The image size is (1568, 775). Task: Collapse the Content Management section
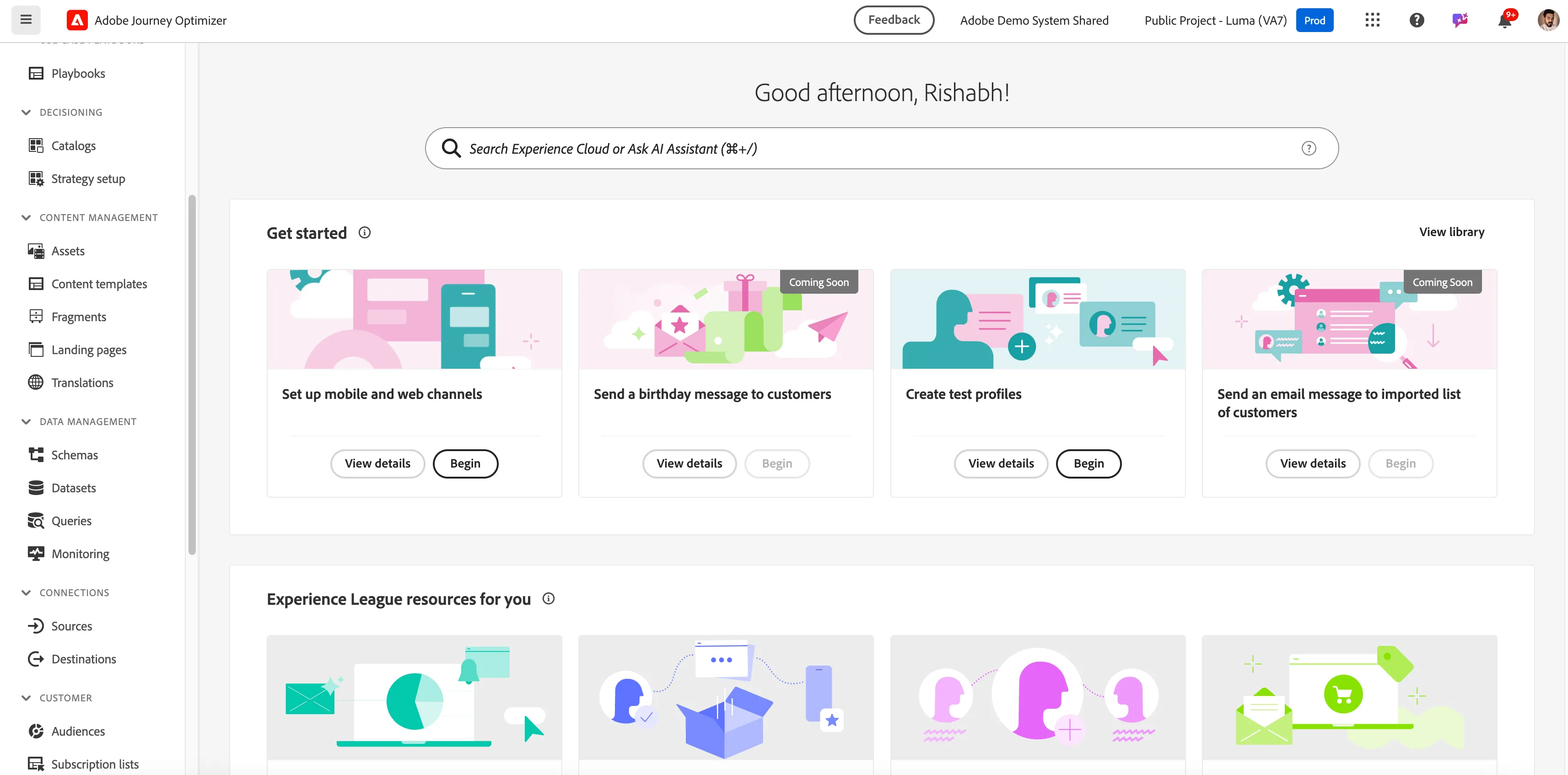point(26,217)
